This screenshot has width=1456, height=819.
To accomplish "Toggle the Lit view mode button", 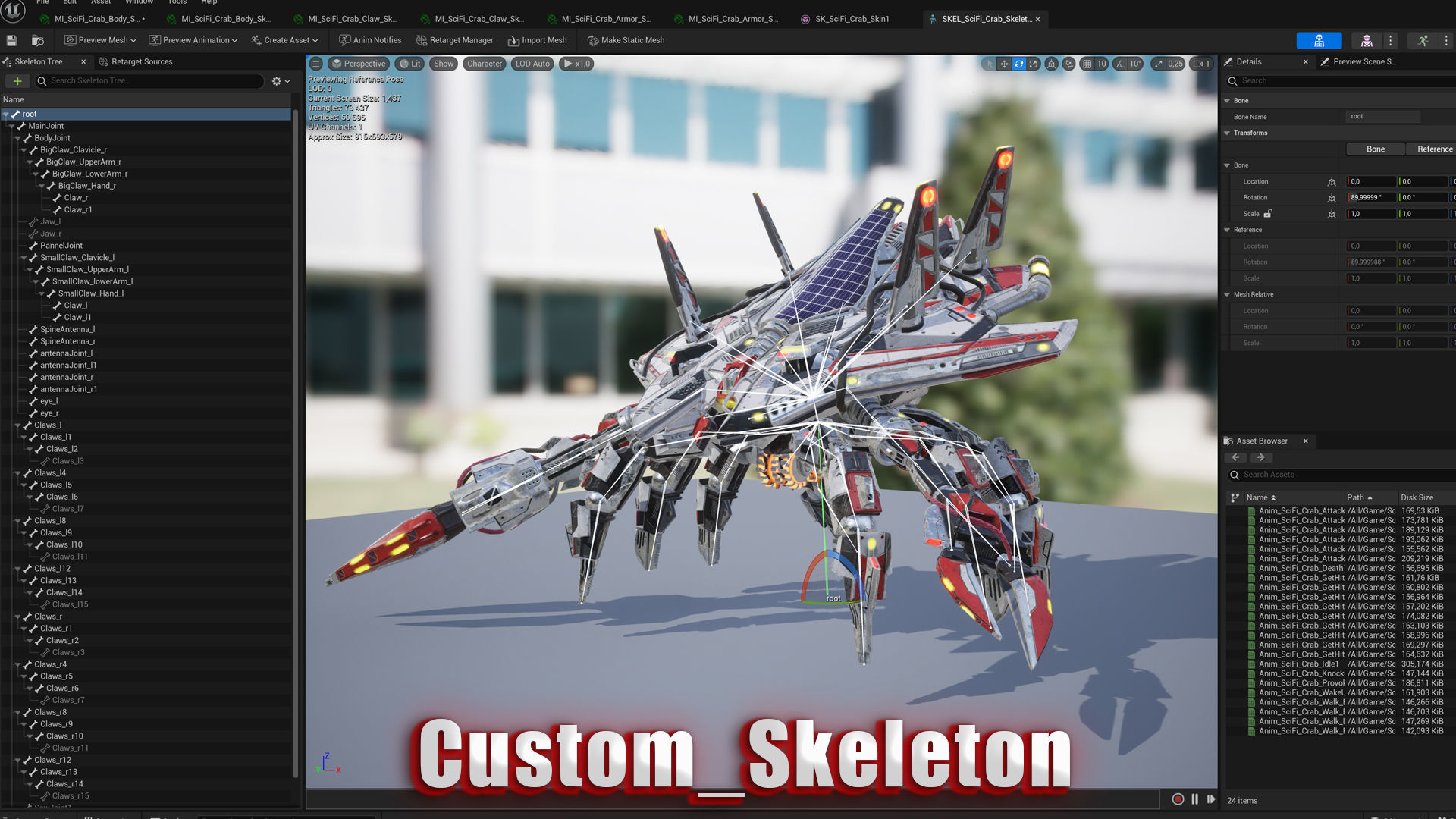I will [x=409, y=64].
